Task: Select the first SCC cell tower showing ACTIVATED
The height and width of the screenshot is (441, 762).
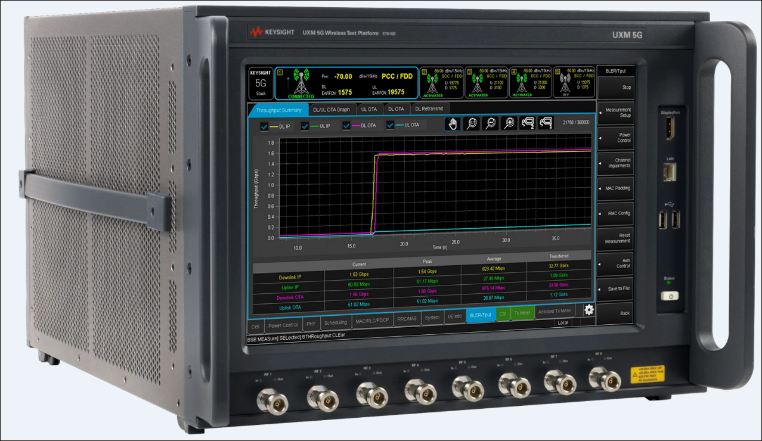Action: (442, 82)
